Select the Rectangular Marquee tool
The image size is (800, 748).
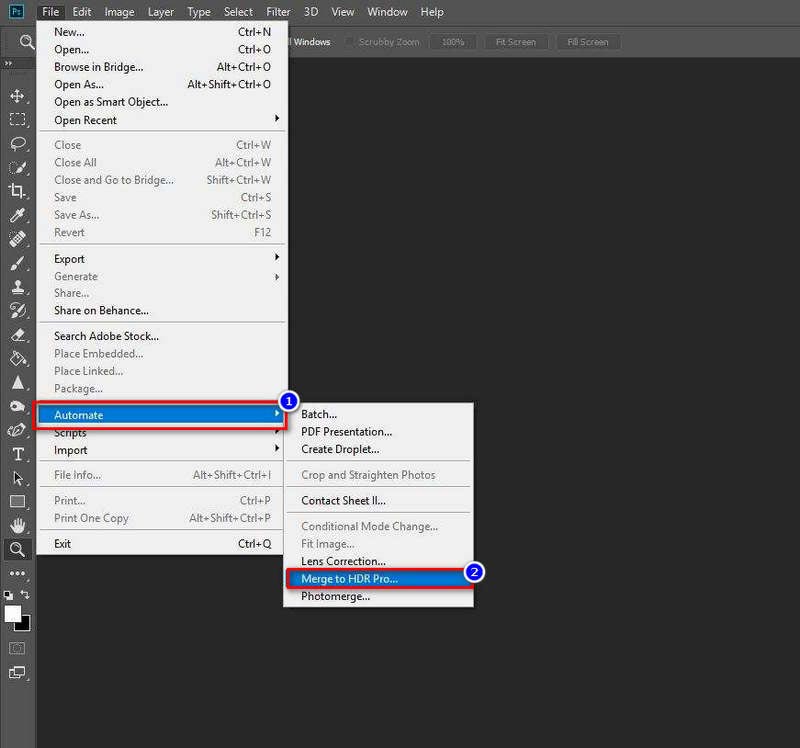click(17, 120)
